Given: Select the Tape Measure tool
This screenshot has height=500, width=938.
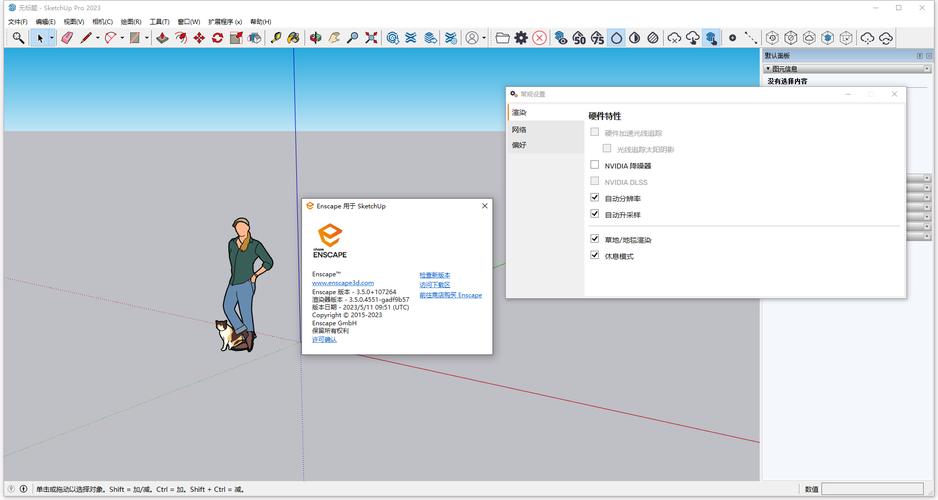Looking at the screenshot, I should tap(276, 38).
